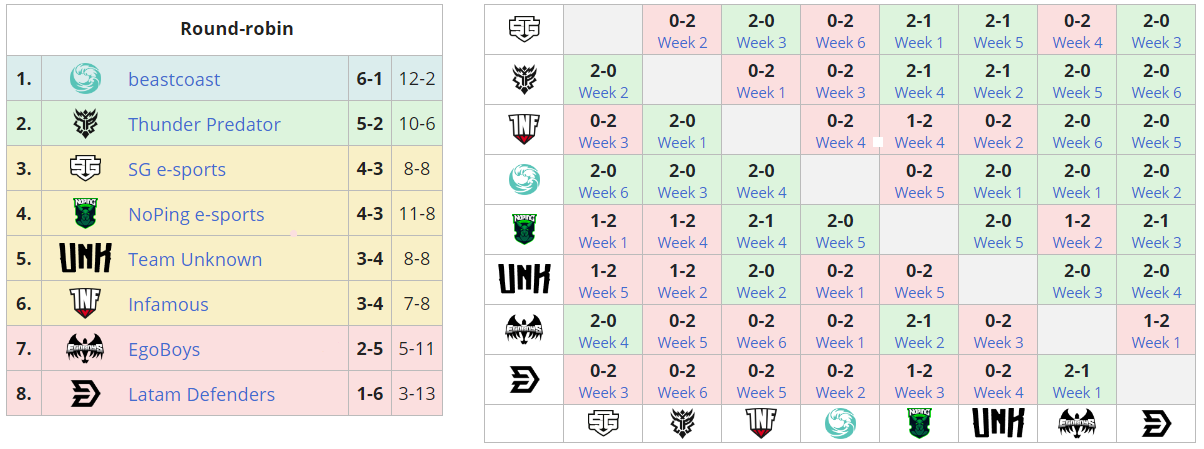Open the beastcoast team name link
This screenshot has width=1204, height=449.
click(x=174, y=79)
